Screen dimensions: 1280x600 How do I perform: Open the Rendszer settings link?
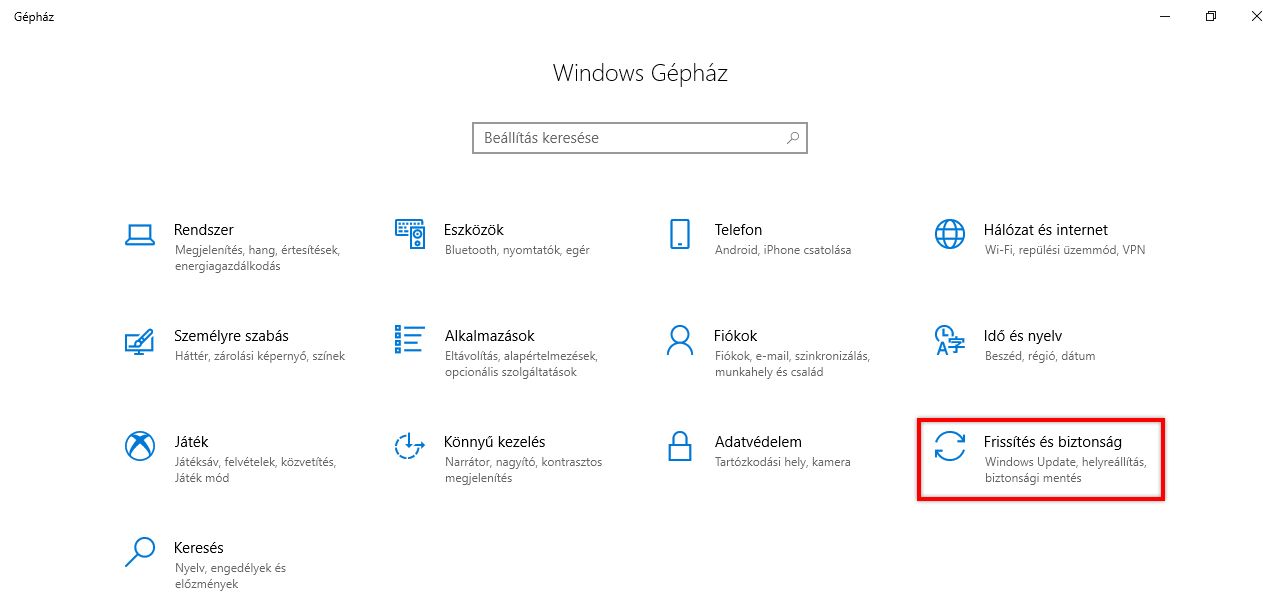click(203, 230)
